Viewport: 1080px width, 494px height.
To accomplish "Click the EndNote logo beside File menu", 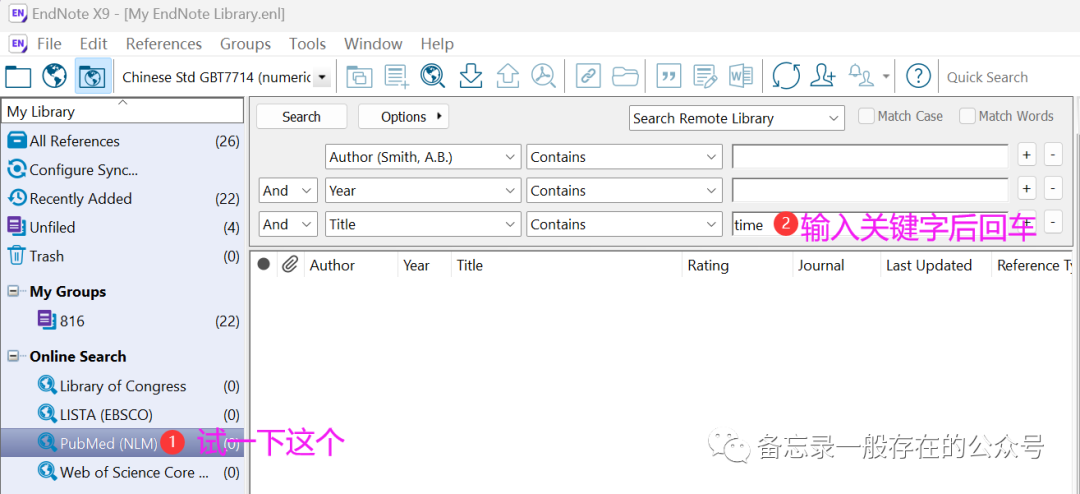I will [x=18, y=44].
